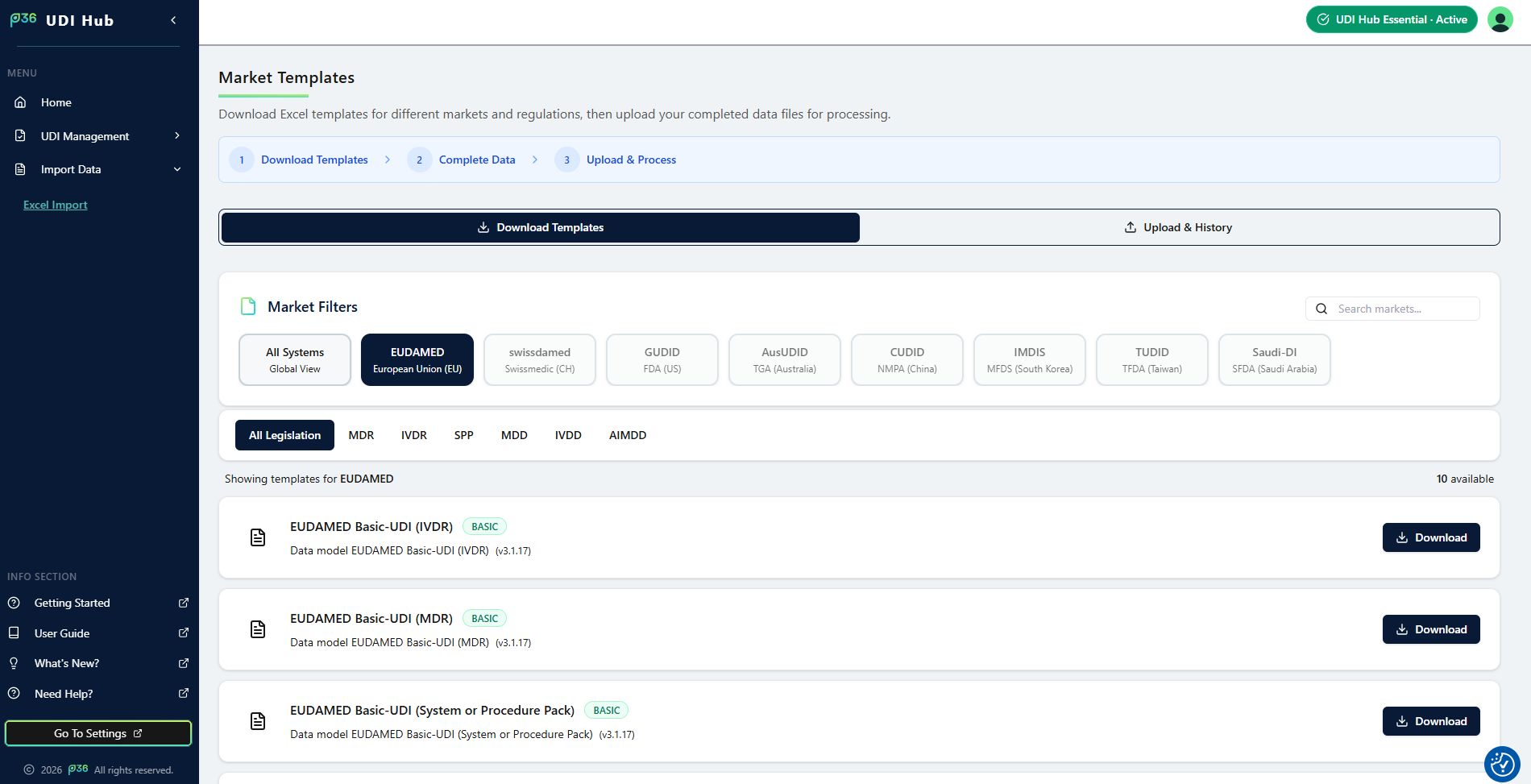Download the System or Procedure Pack template
The image size is (1531, 784).
coord(1431,721)
